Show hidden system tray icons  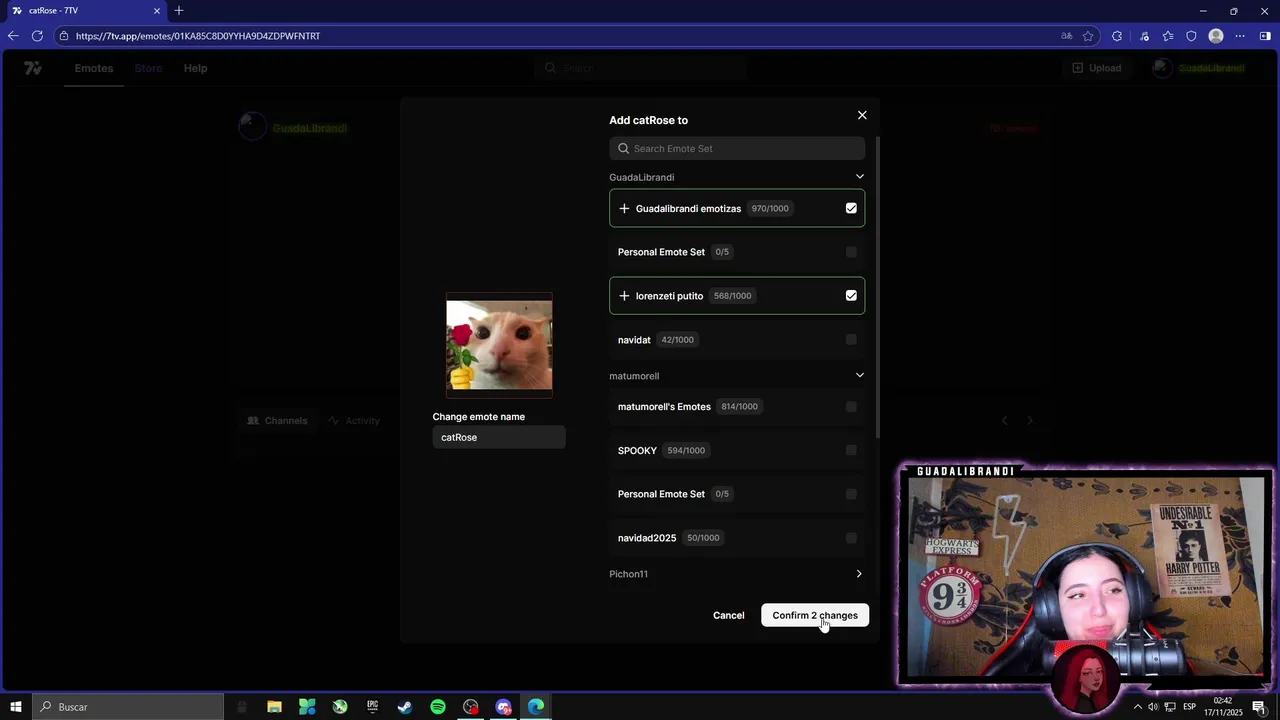(x=1137, y=707)
